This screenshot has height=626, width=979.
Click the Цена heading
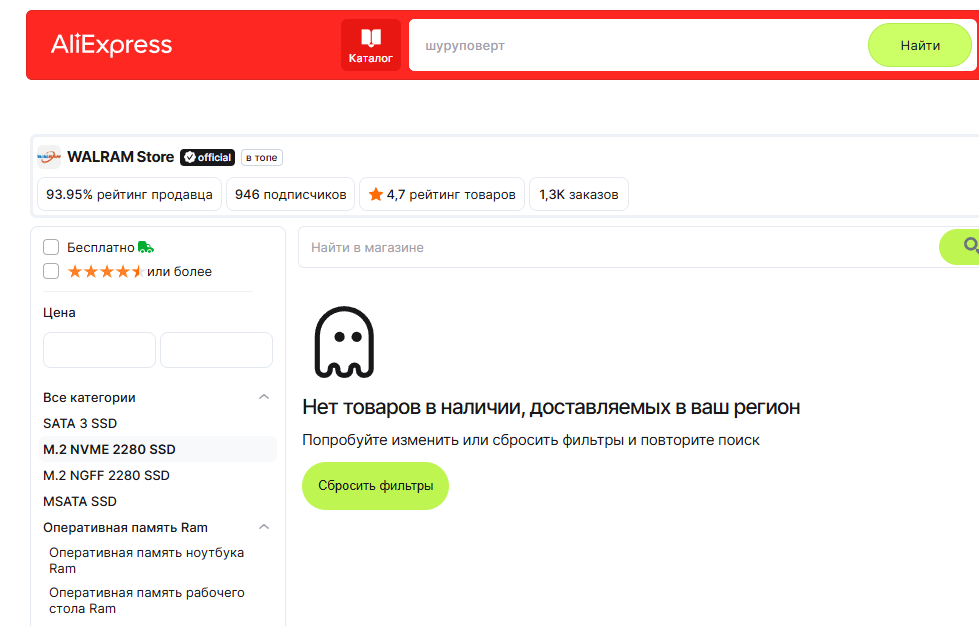pos(59,313)
